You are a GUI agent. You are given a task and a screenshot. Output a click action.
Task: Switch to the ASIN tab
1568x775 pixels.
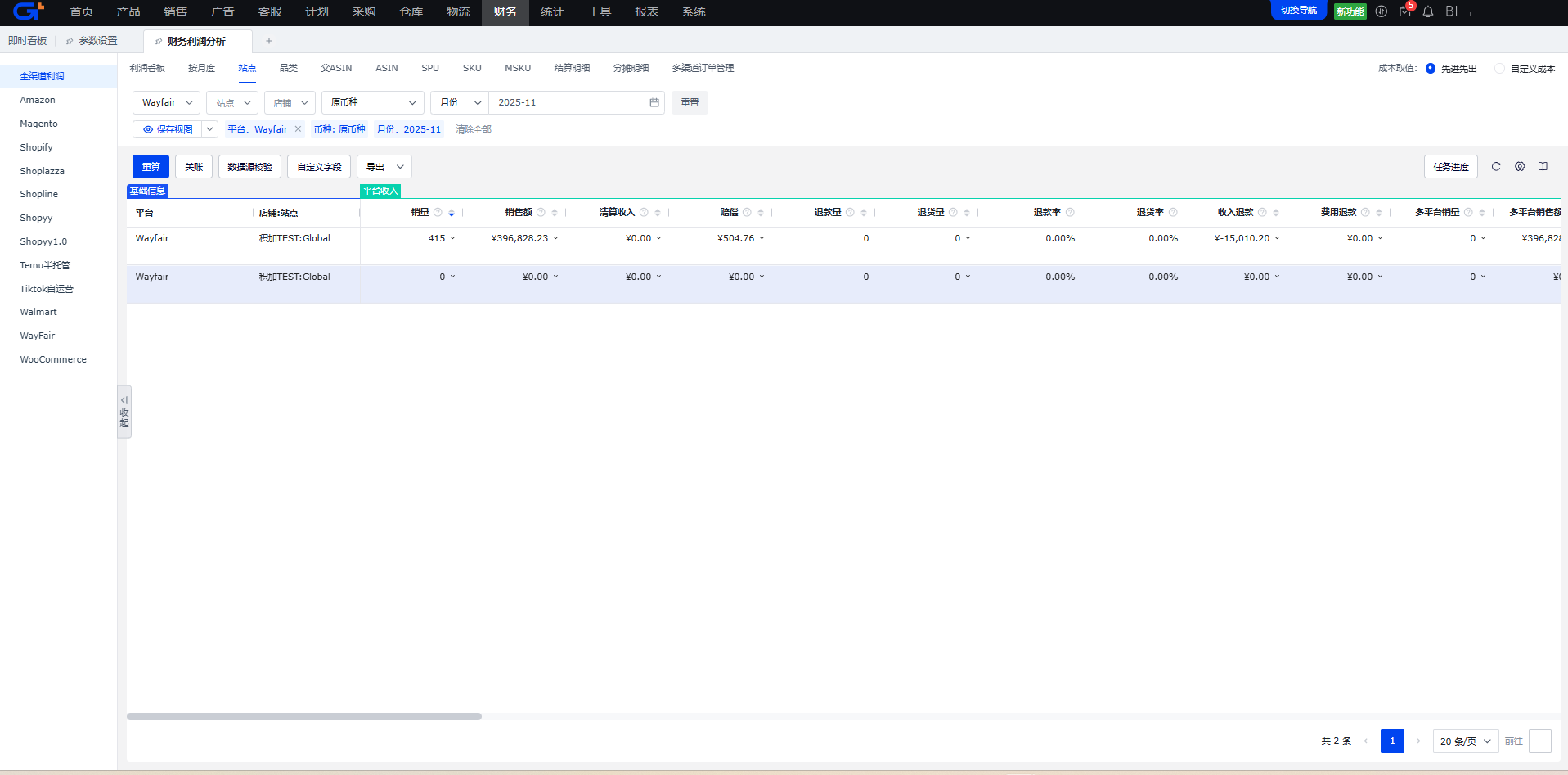[386, 69]
